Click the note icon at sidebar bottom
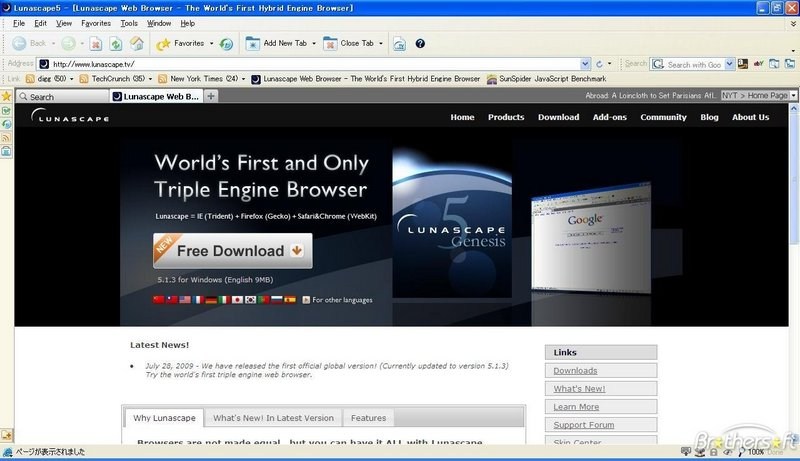Viewport: 800px width, 461px height. pos(6,435)
